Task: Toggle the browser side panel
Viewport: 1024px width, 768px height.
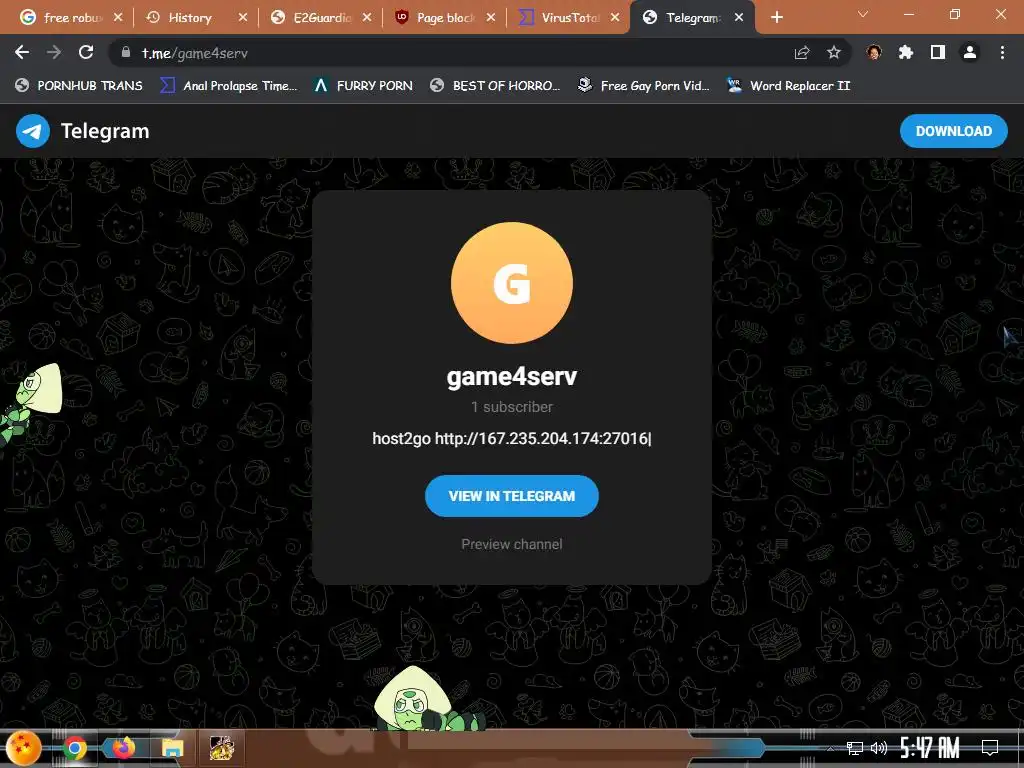Action: click(x=938, y=53)
